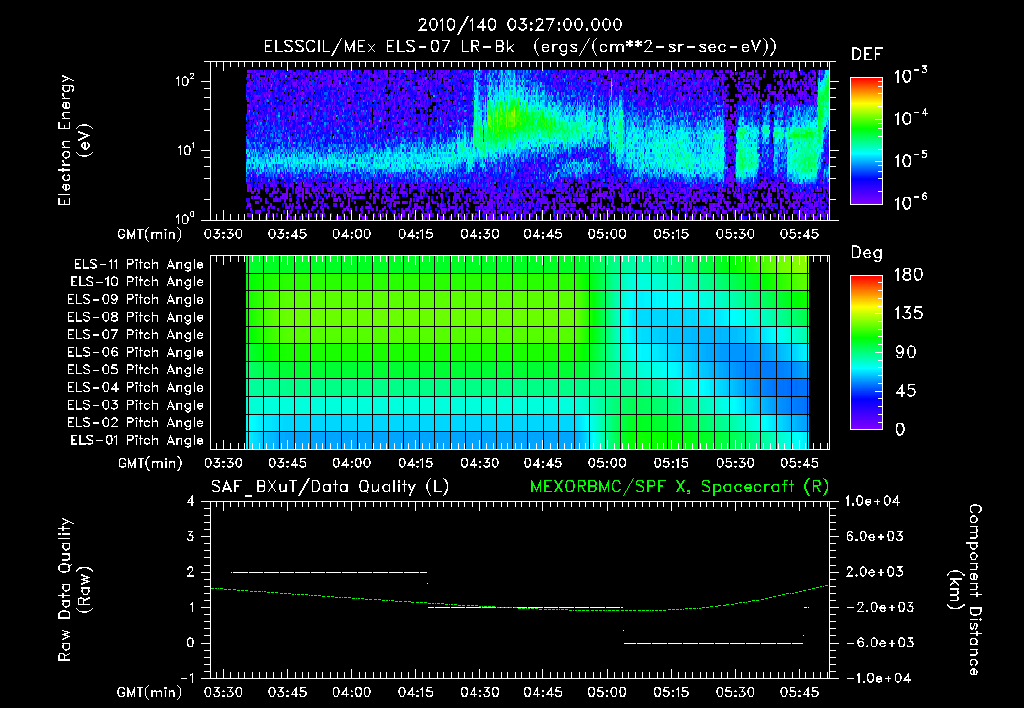Click the 10⁻⁵ value on DEF scale
The image size is (1024, 708).
coord(910,159)
